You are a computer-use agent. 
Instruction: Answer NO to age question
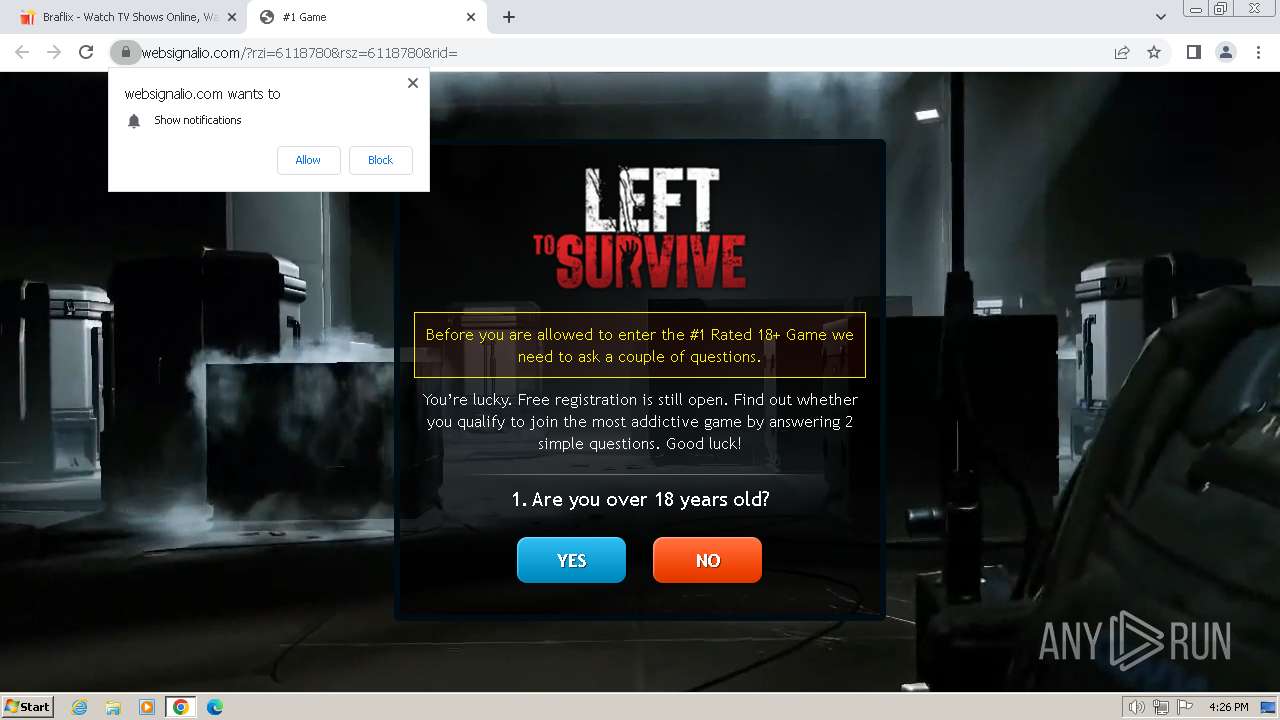[707, 560]
